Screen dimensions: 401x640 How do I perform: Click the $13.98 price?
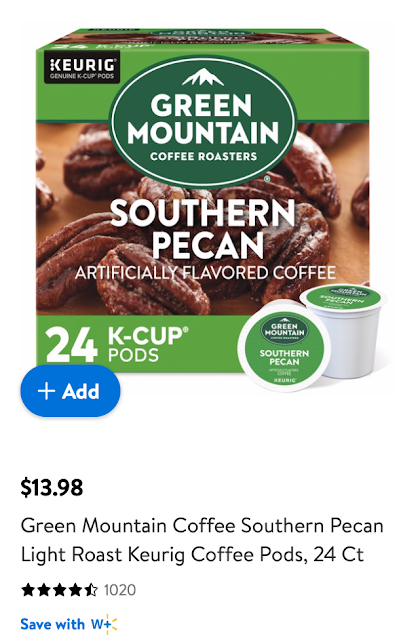(x=52, y=487)
